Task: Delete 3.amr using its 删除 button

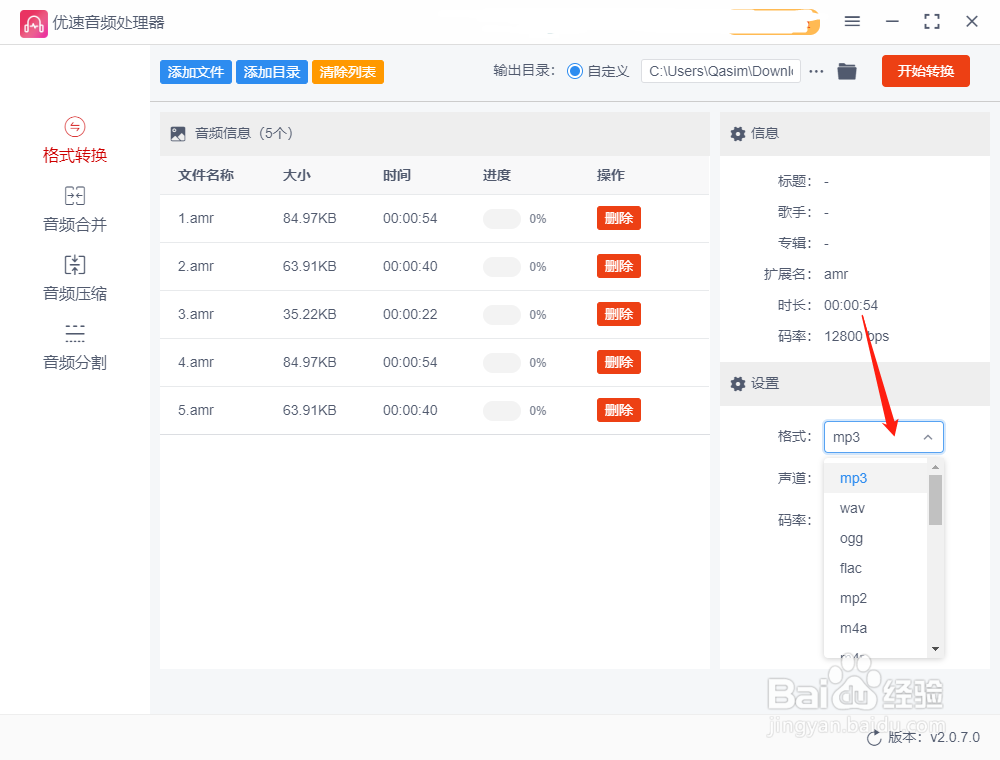Action: (618, 313)
